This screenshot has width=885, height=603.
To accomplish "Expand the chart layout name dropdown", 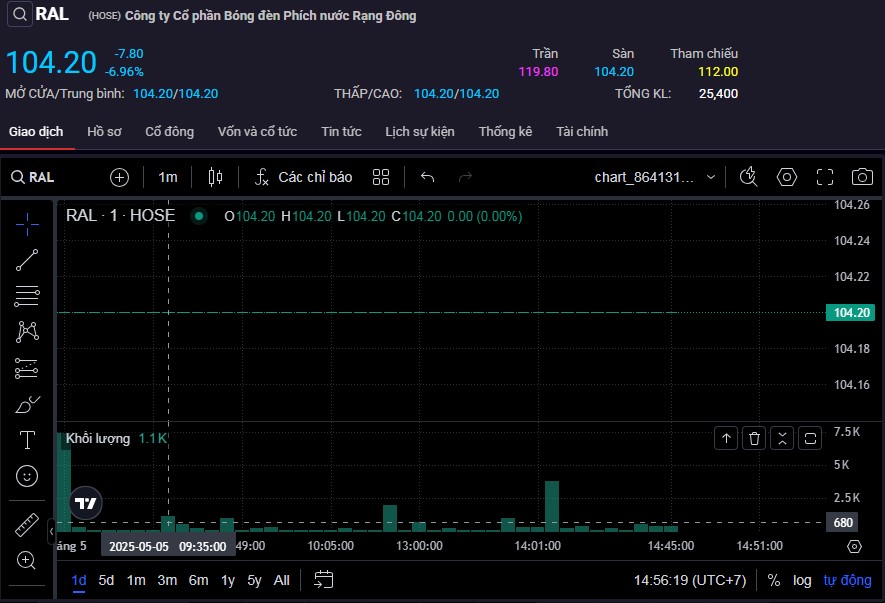I will 711,177.
